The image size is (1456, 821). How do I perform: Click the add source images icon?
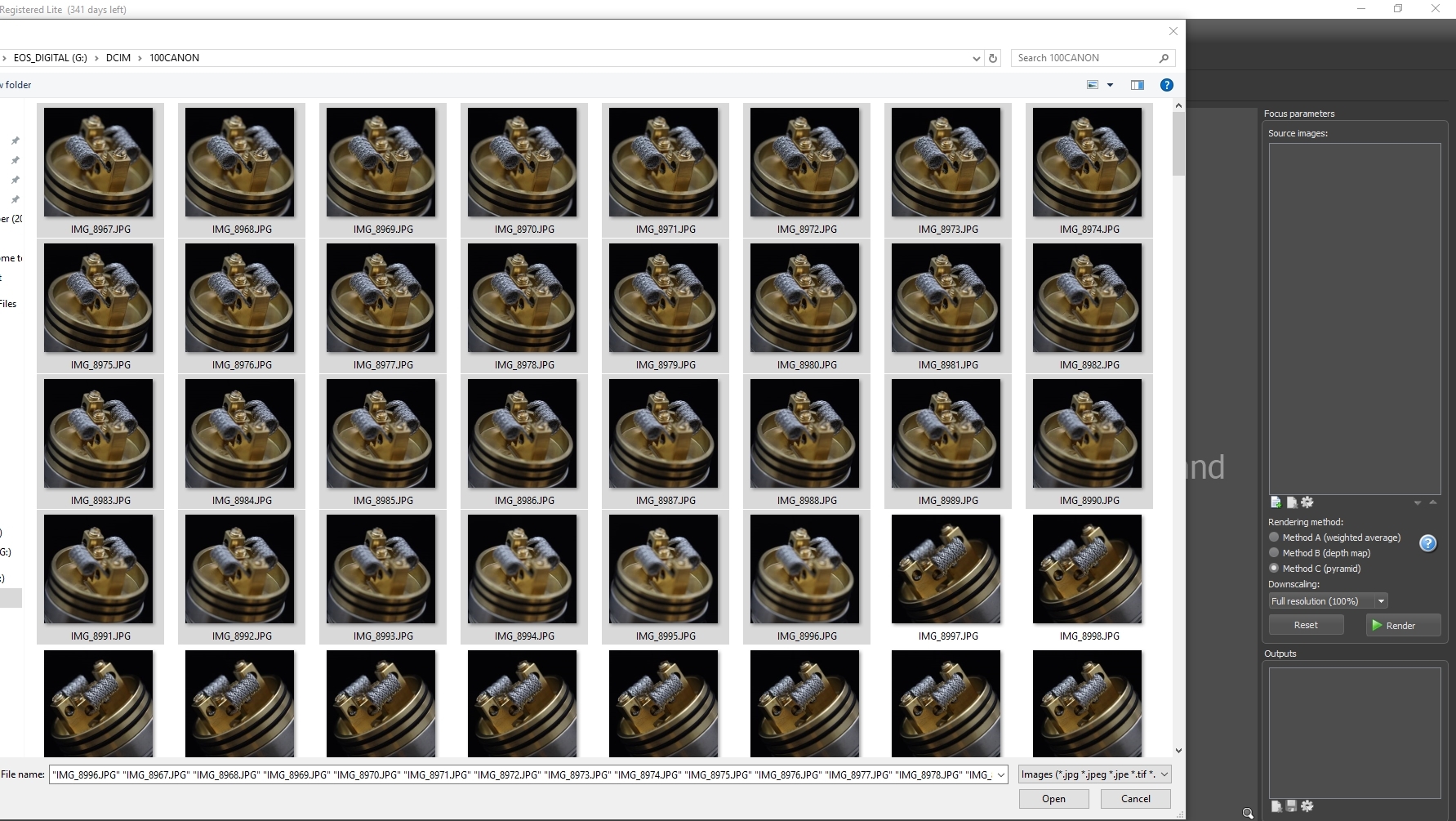click(1276, 502)
